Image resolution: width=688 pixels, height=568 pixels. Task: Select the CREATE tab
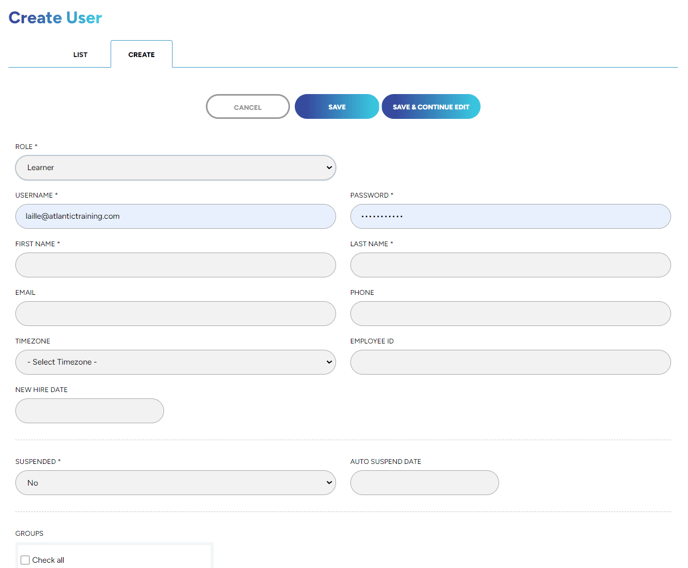coord(141,54)
